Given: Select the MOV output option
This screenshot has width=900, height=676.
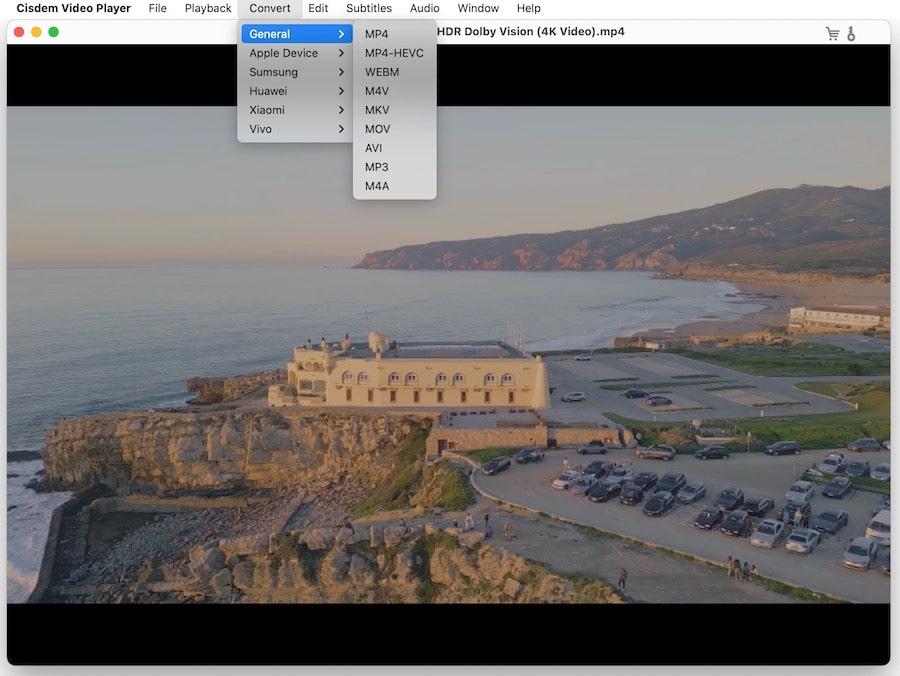Looking at the screenshot, I should click(x=377, y=128).
